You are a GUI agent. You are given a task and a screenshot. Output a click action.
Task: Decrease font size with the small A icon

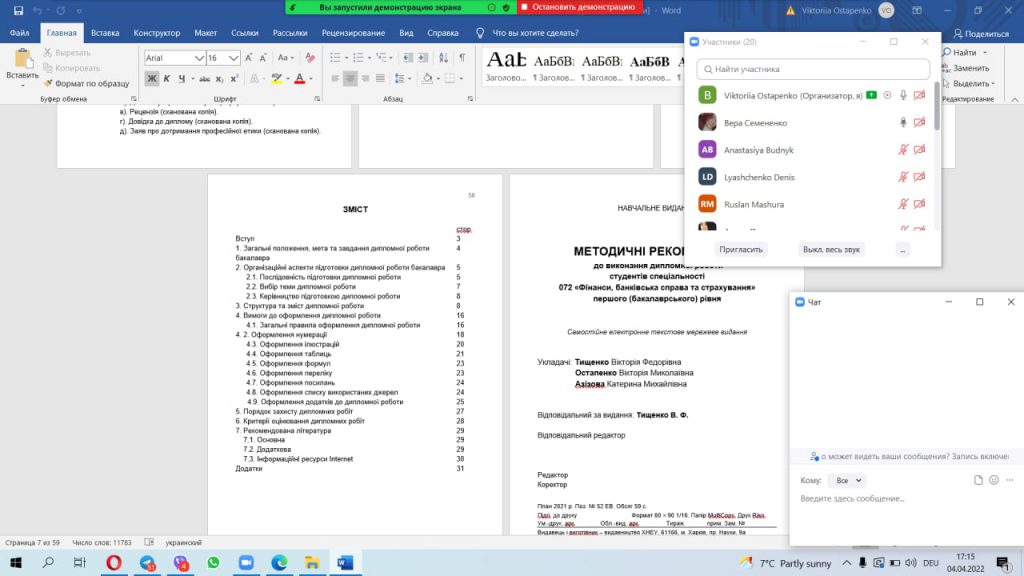263,57
